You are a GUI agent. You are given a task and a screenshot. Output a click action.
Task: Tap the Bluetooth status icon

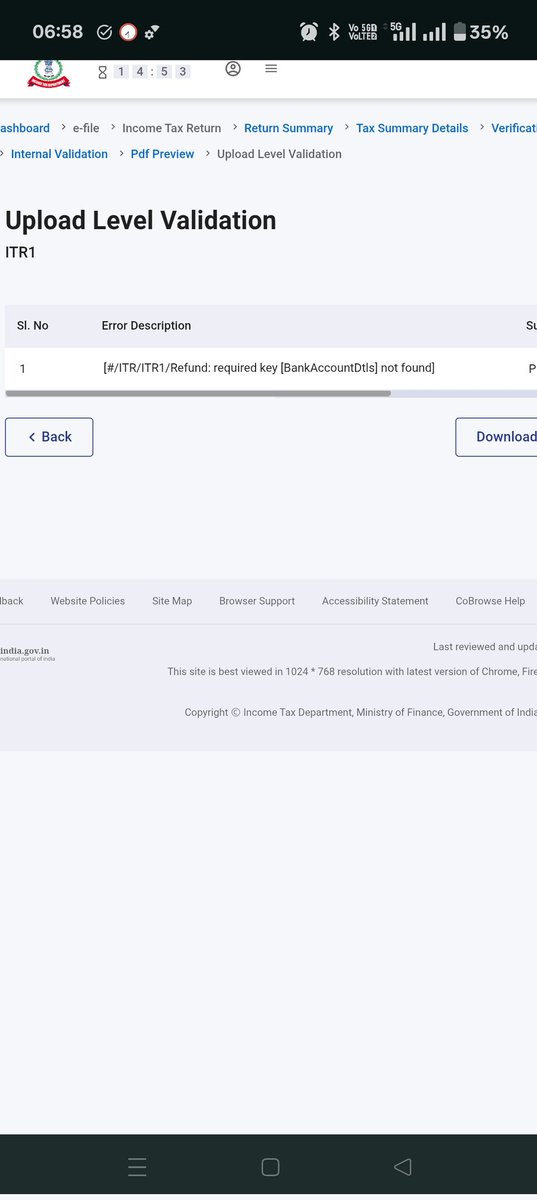pos(334,32)
